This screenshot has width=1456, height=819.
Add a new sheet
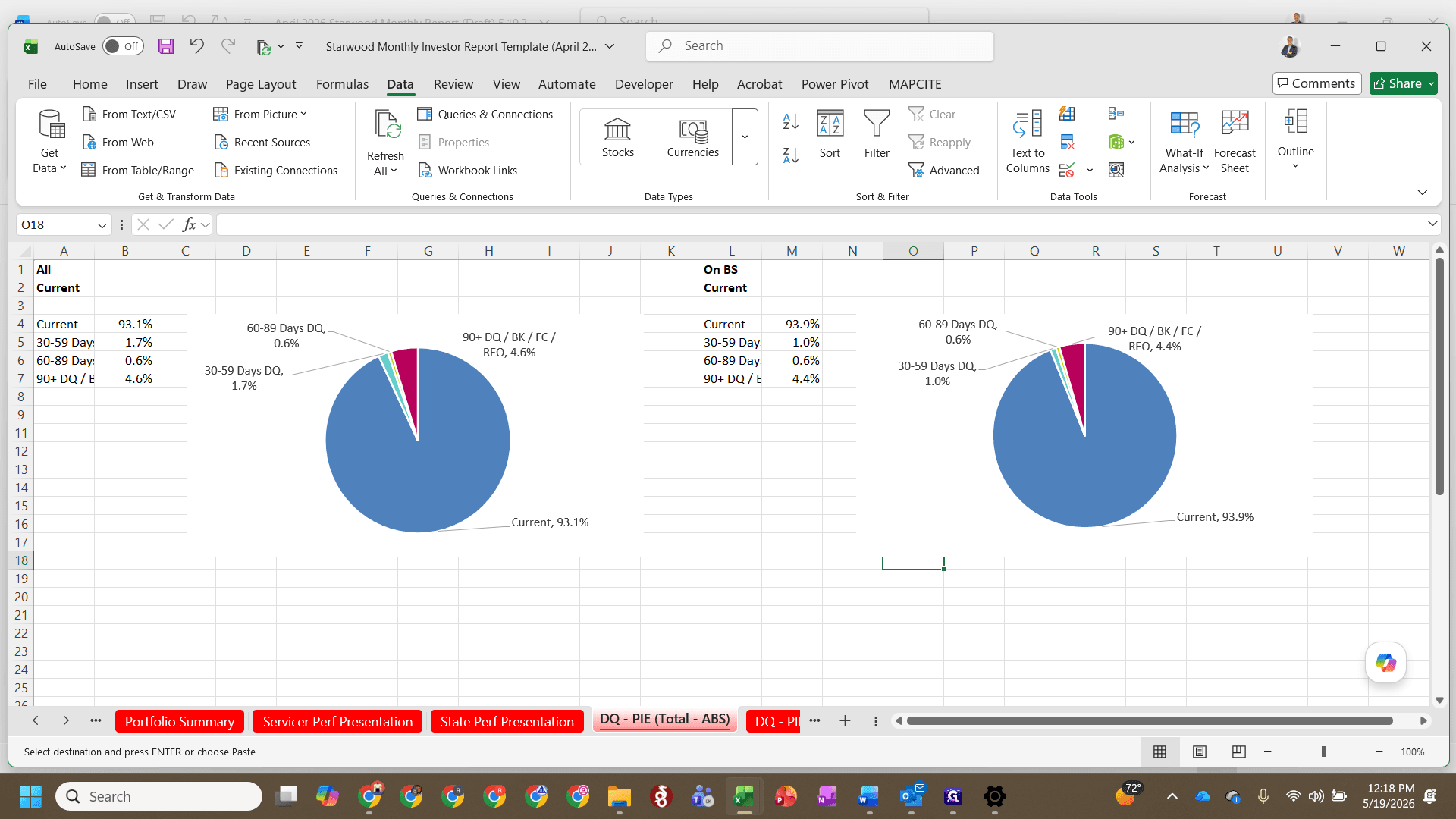click(845, 721)
